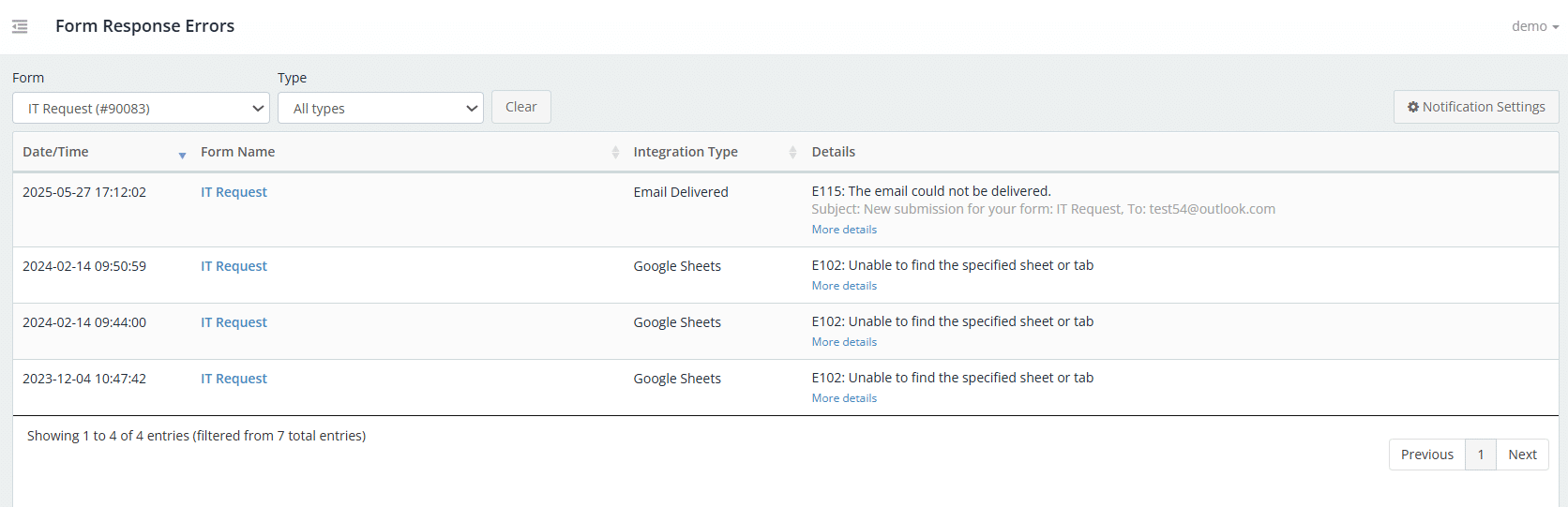Go to the Previous page
1568x507 pixels.
pyautogui.click(x=1427, y=455)
